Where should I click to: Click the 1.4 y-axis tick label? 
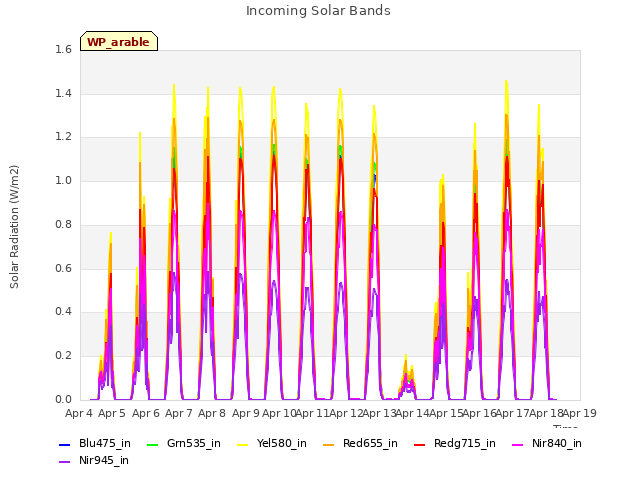click(63, 94)
